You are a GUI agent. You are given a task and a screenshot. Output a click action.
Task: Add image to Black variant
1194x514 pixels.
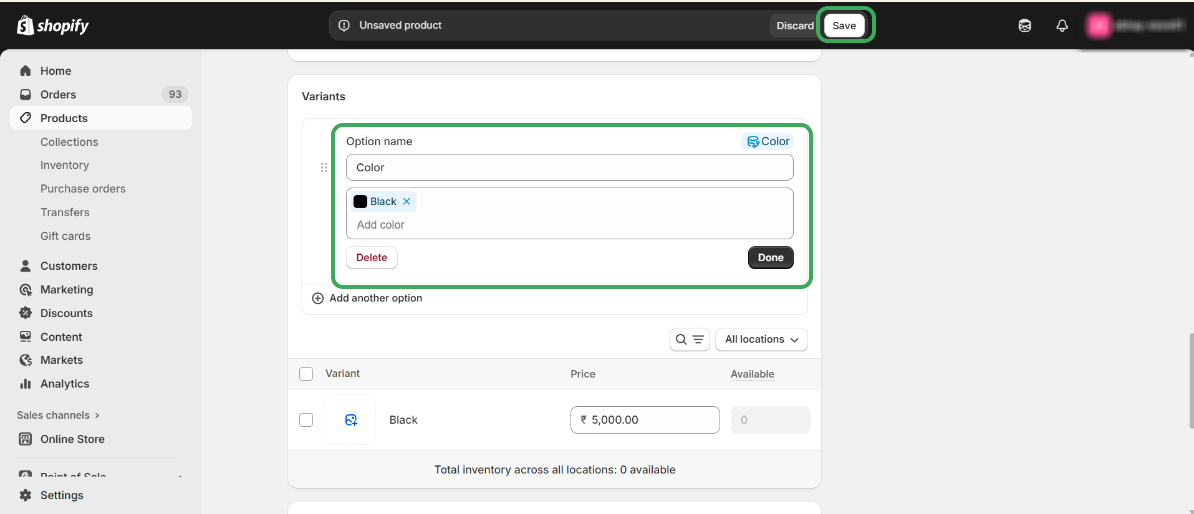[x=351, y=420]
